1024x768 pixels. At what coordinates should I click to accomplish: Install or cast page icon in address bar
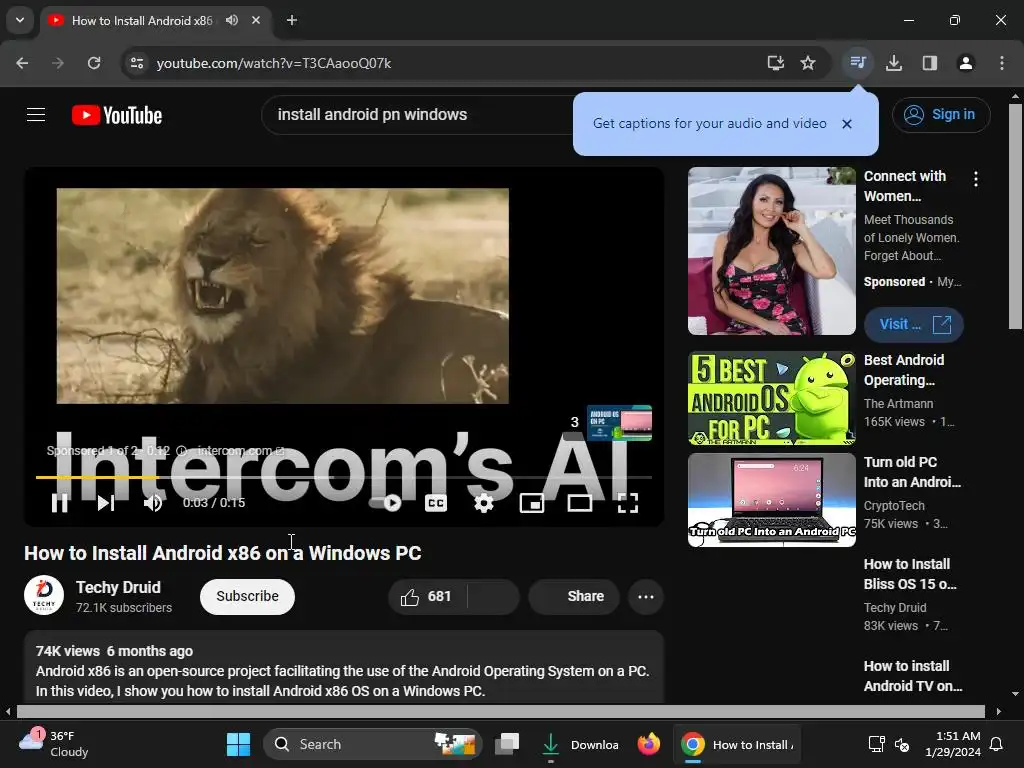tap(775, 63)
